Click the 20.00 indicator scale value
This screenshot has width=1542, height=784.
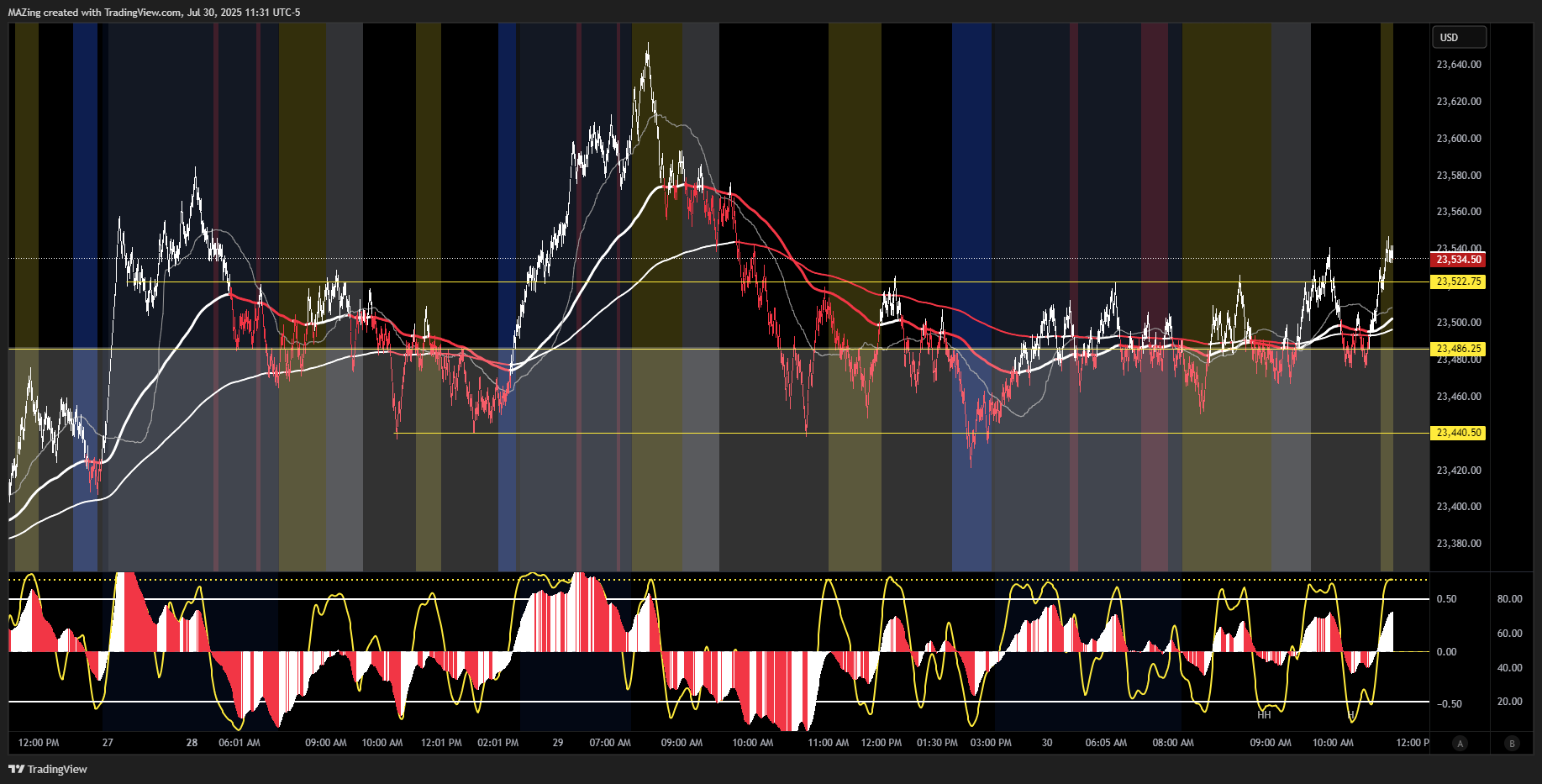point(1509,702)
